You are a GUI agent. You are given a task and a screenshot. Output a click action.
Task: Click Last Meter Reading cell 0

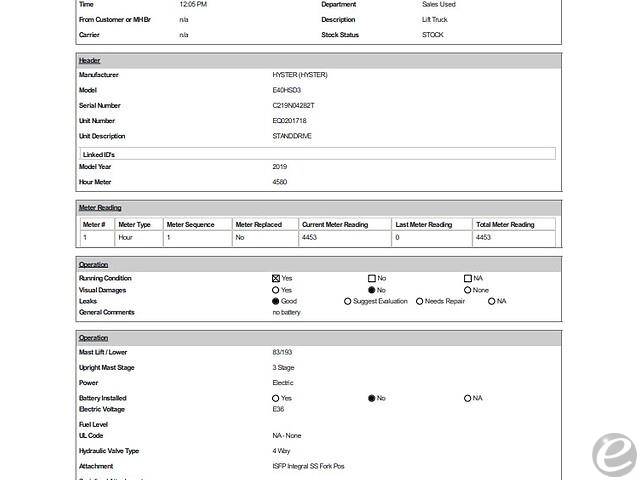coord(431,238)
